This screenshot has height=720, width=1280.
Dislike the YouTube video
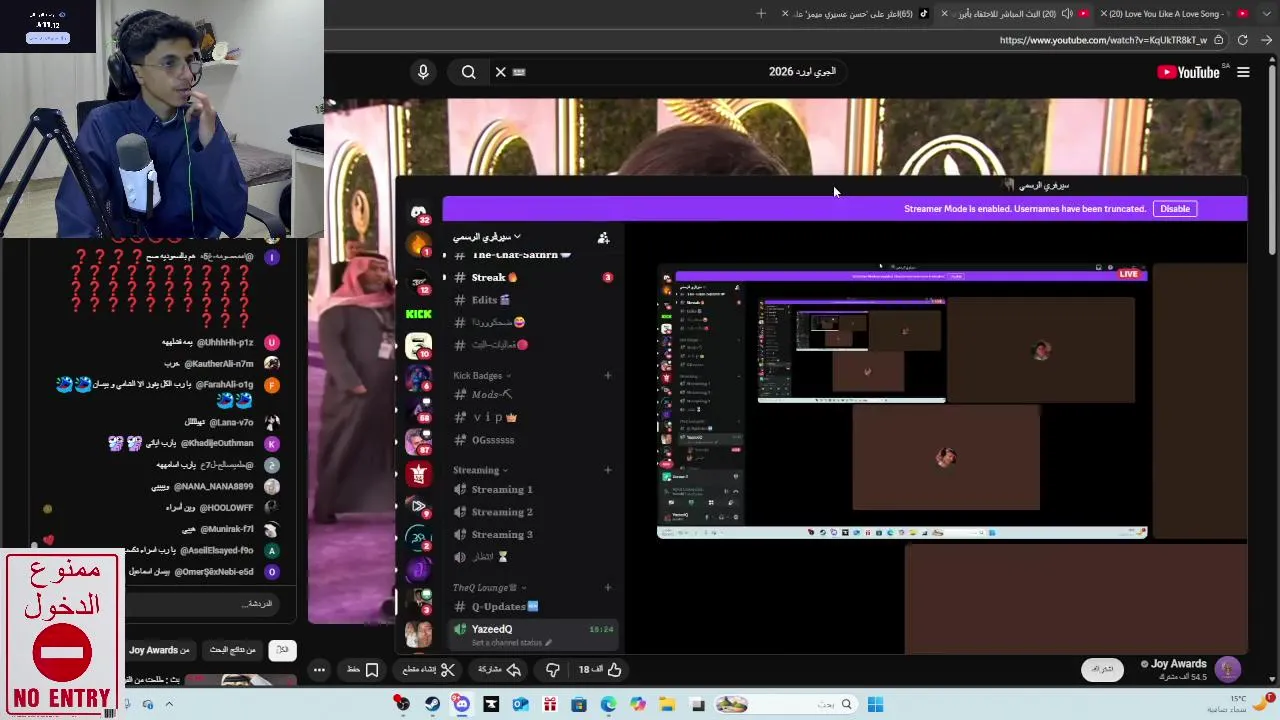(x=552, y=670)
